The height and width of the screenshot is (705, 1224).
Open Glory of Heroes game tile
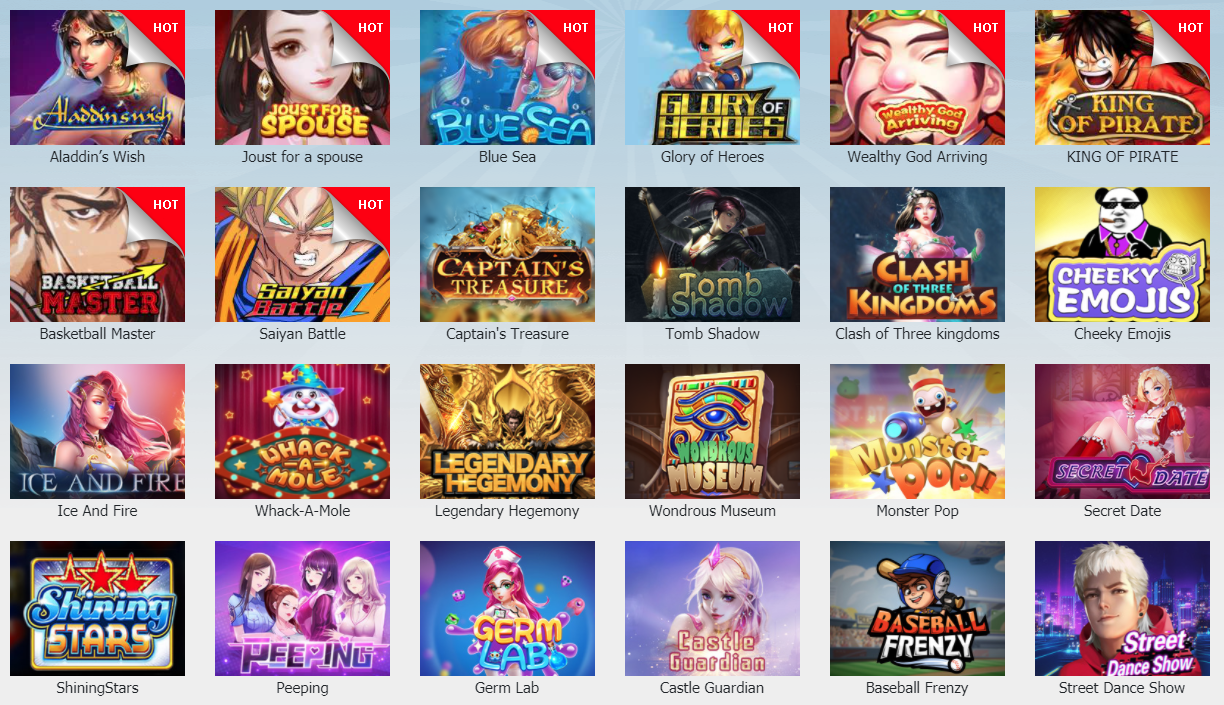pos(712,77)
